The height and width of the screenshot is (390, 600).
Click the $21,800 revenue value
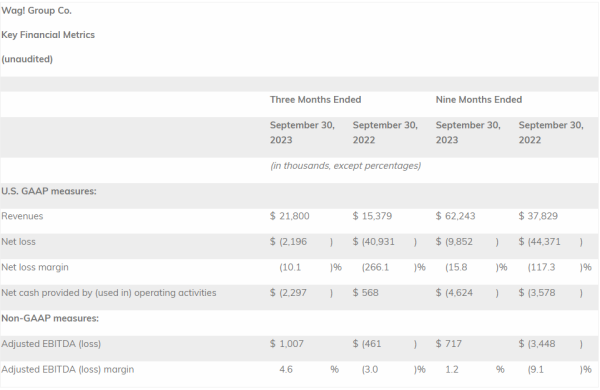click(290, 216)
